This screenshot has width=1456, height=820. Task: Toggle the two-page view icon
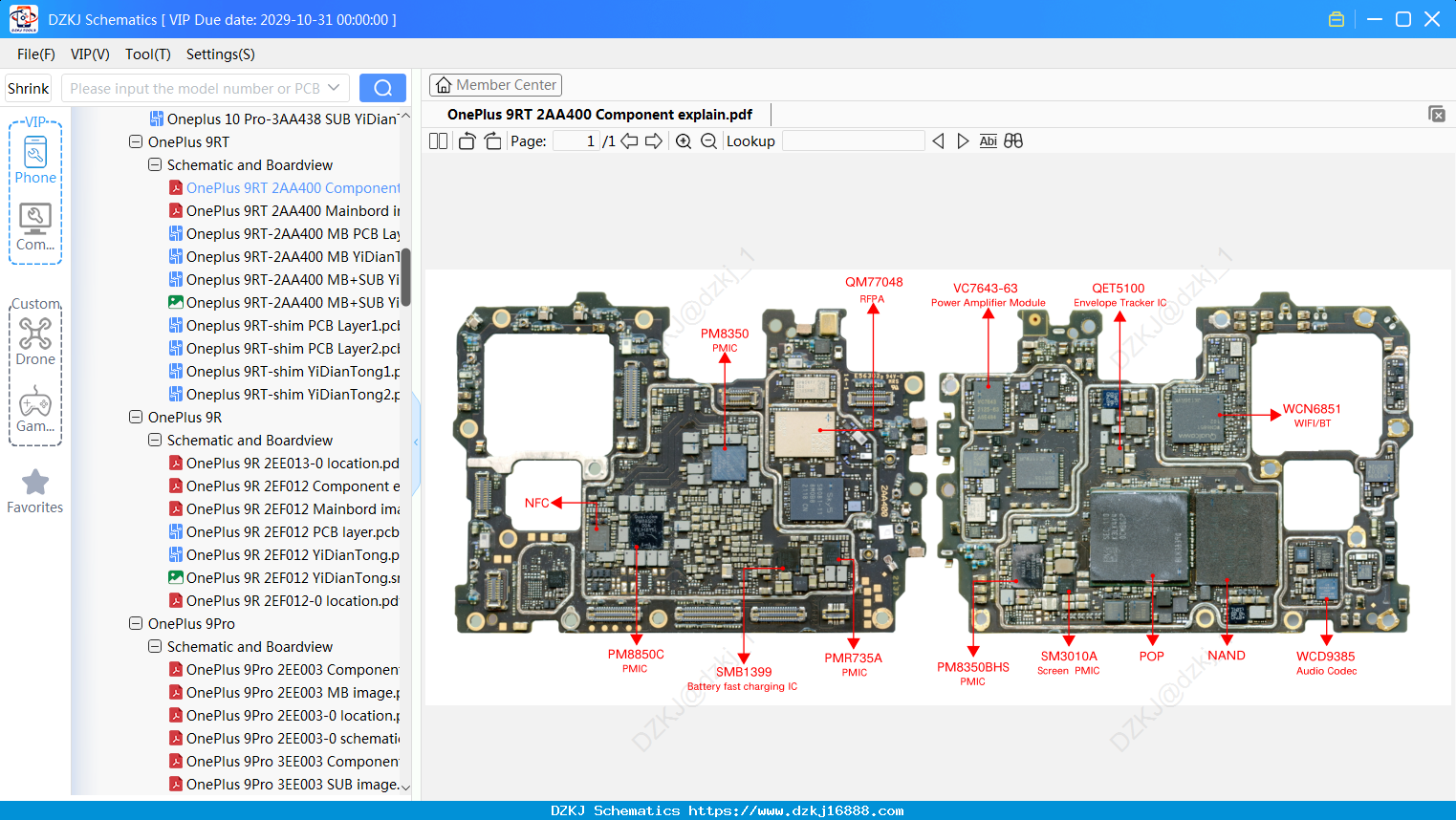pyautogui.click(x=438, y=141)
